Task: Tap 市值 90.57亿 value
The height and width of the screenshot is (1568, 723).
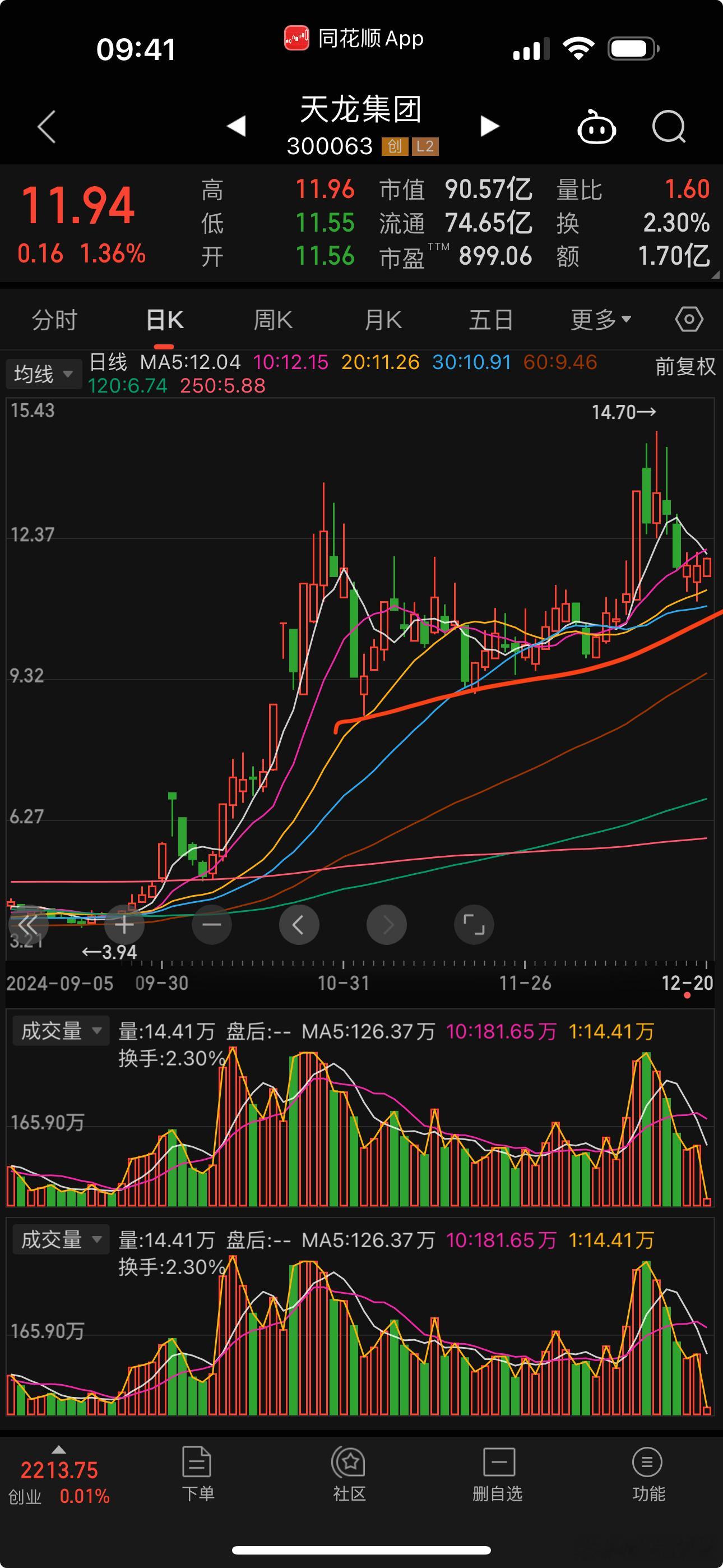Action: coord(489,190)
